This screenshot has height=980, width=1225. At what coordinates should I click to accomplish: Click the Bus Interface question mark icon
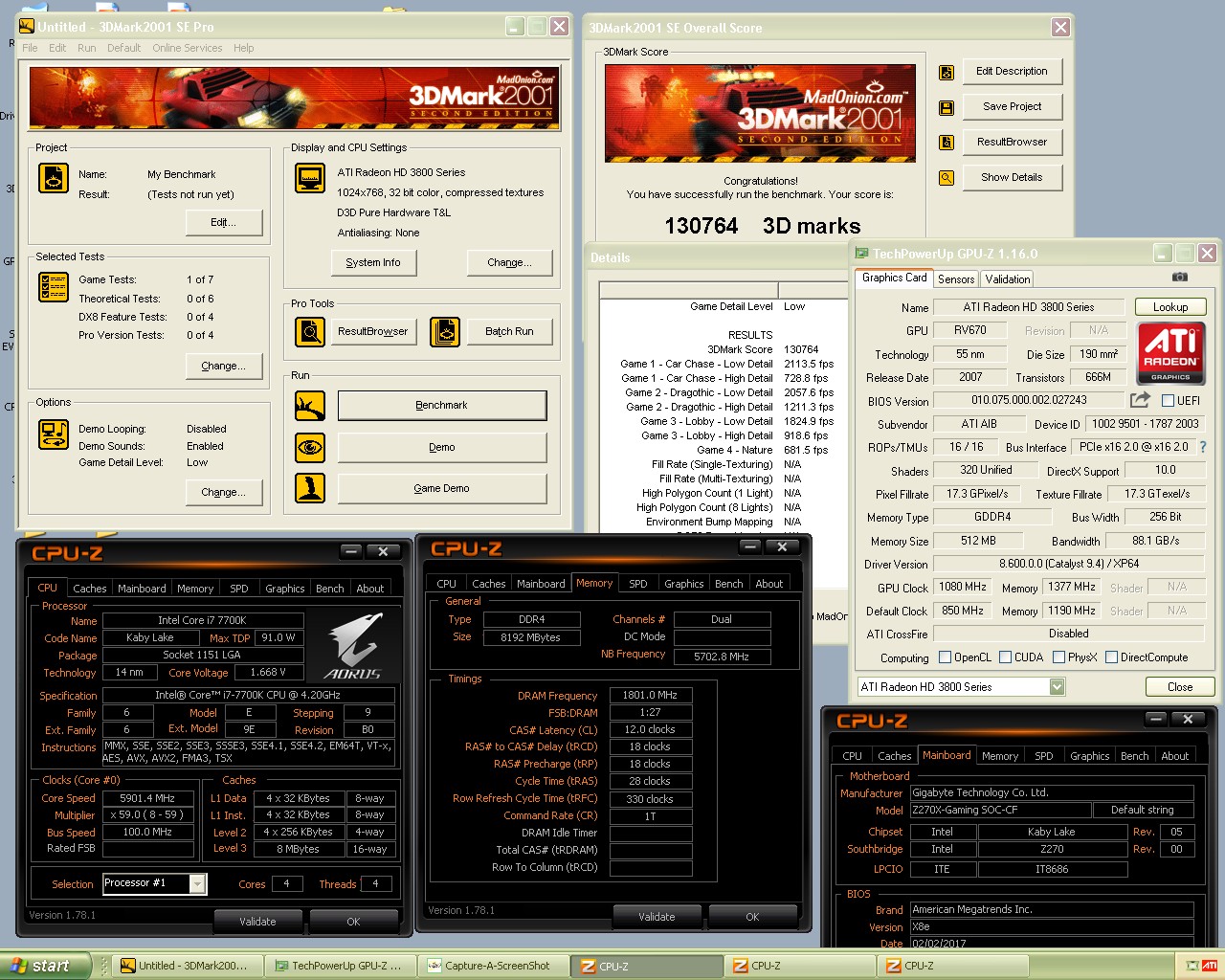(x=1203, y=447)
